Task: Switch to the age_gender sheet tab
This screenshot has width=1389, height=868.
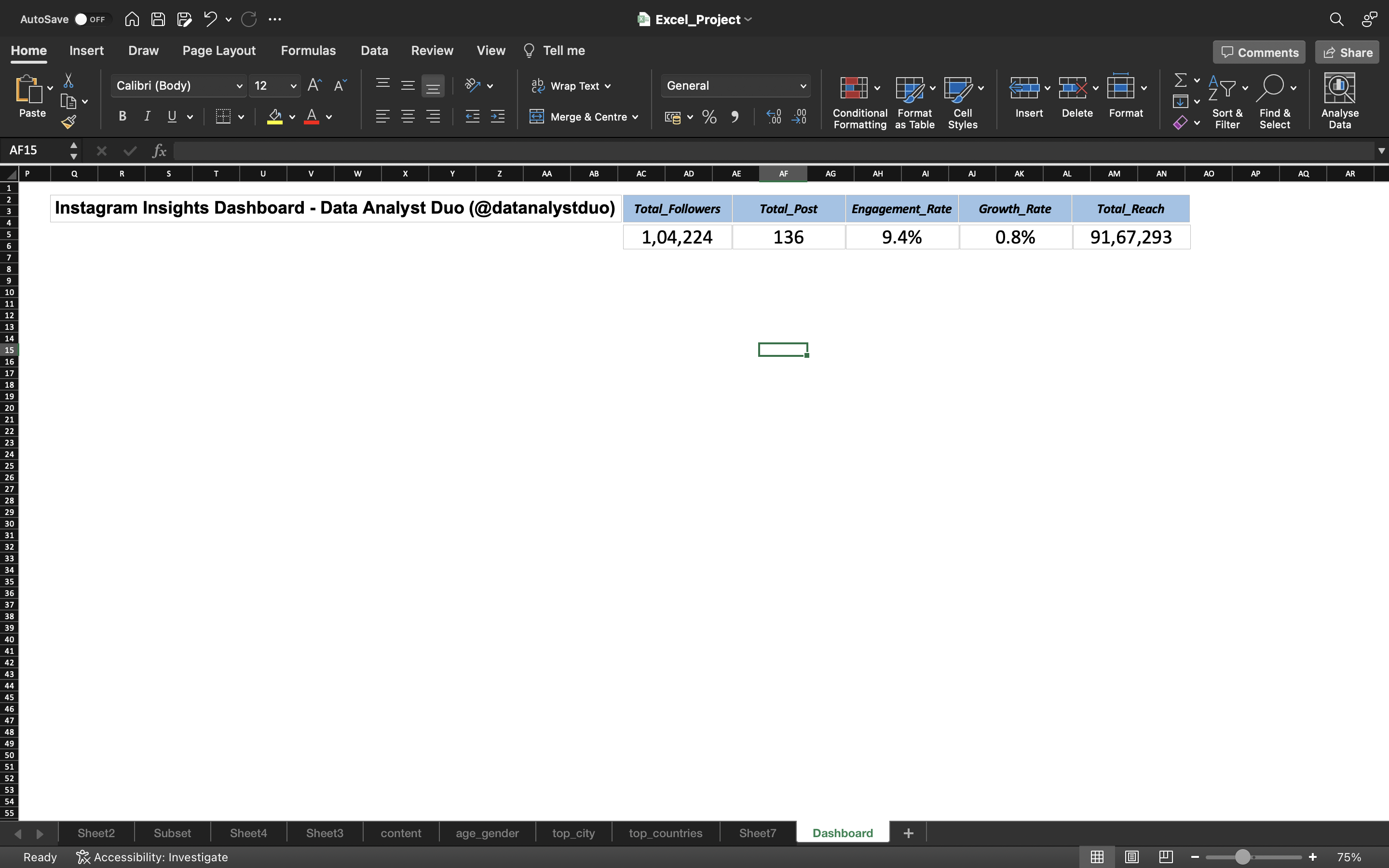Action: point(487,833)
